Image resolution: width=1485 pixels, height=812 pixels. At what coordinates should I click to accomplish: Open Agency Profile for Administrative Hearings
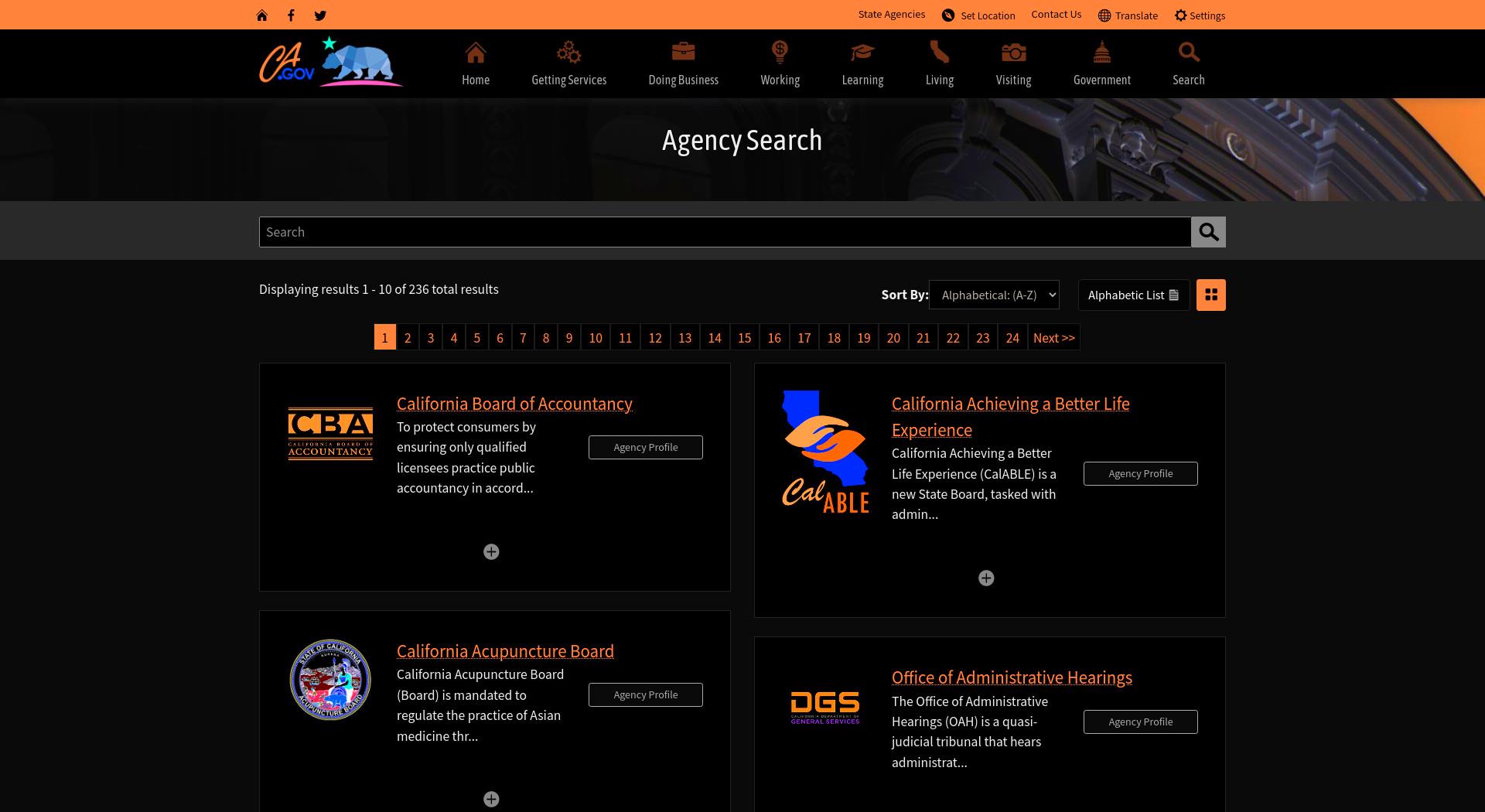1141,722
